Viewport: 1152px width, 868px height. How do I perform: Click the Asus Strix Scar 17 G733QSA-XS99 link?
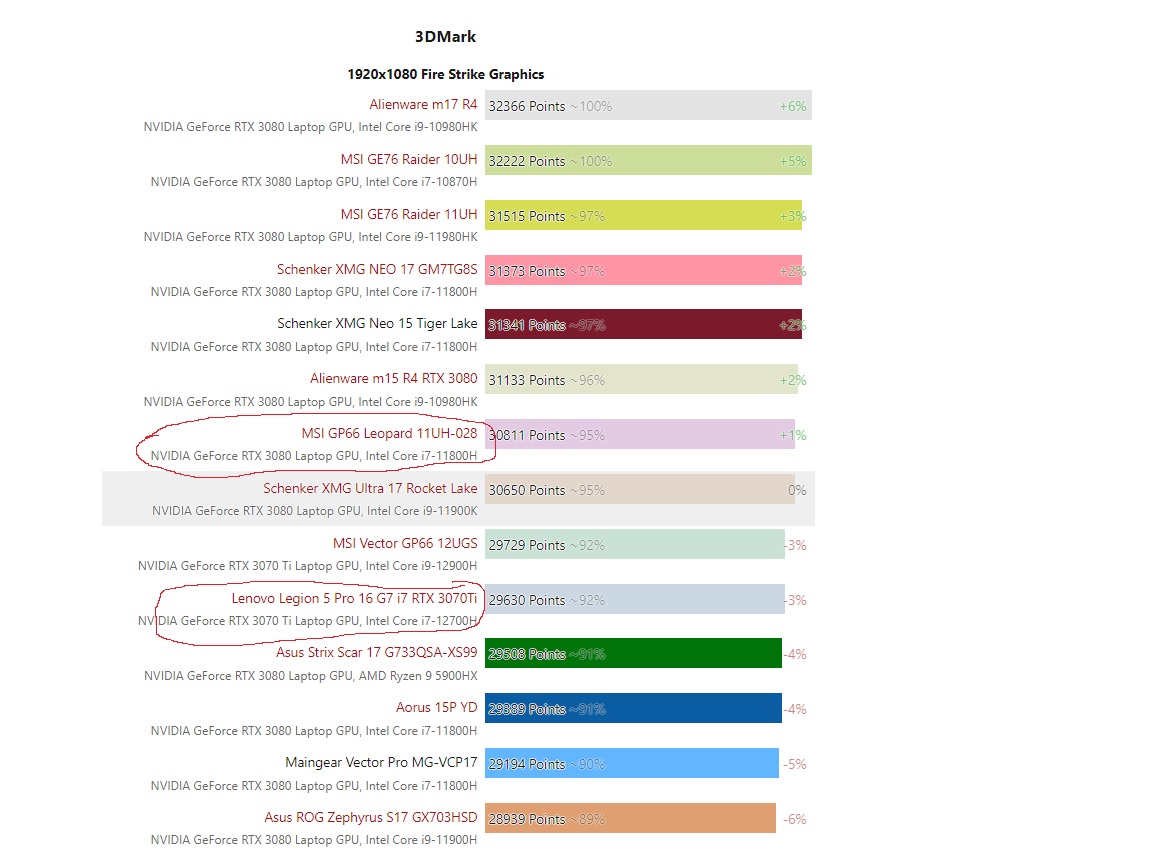pos(377,653)
